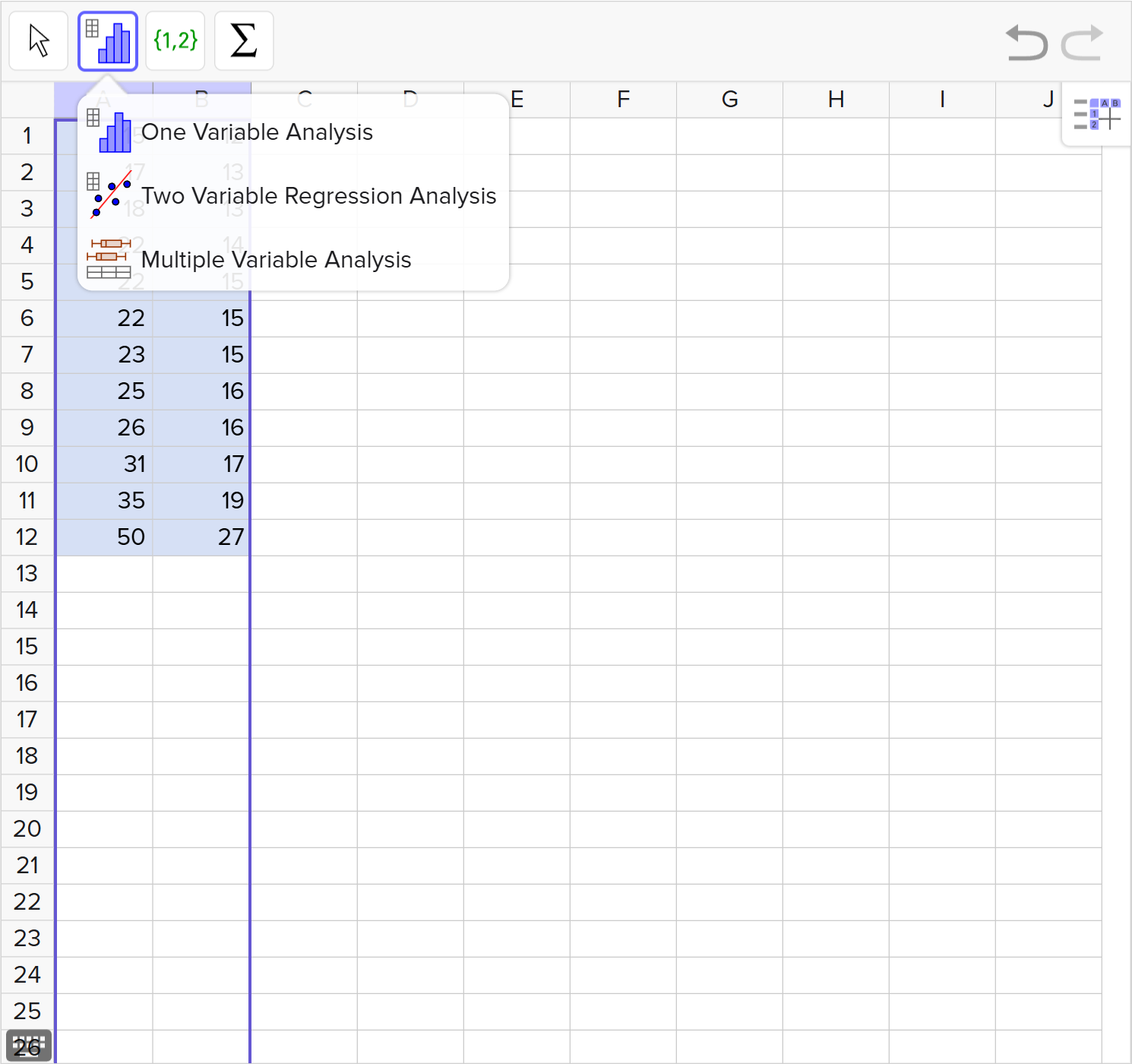Redo the last action
The width and height of the screenshot is (1132, 1064).
(x=1082, y=43)
